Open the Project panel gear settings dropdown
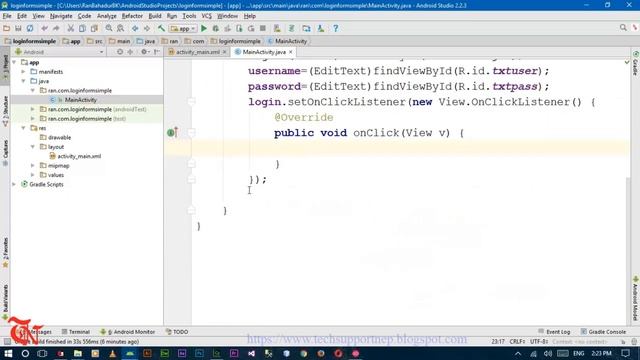640x360 pixels. click(144, 52)
